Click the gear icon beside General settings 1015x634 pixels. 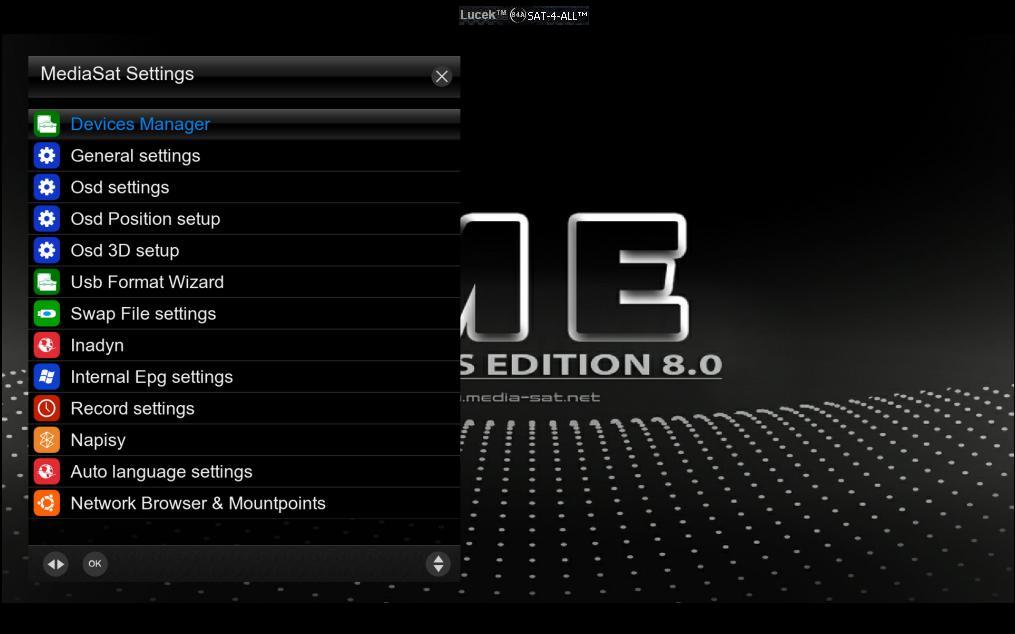tap(47, 156)
